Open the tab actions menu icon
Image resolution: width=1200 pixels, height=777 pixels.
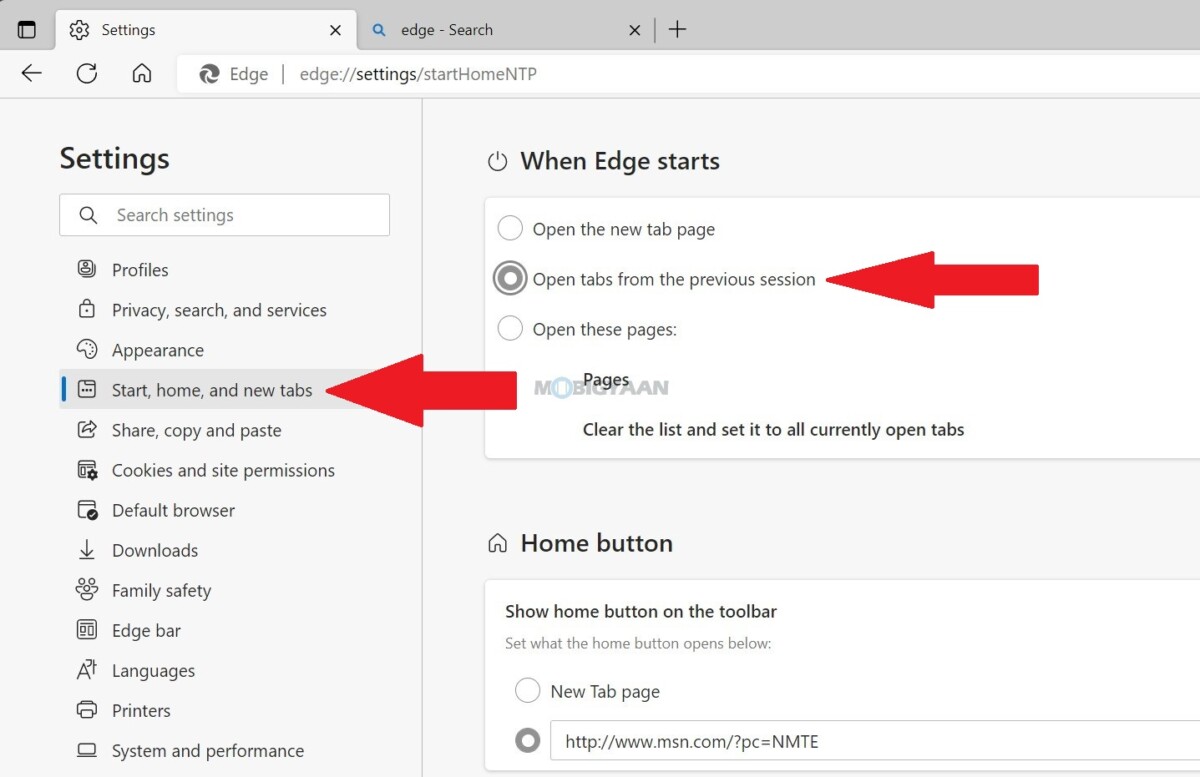click(x=27, y=30)
